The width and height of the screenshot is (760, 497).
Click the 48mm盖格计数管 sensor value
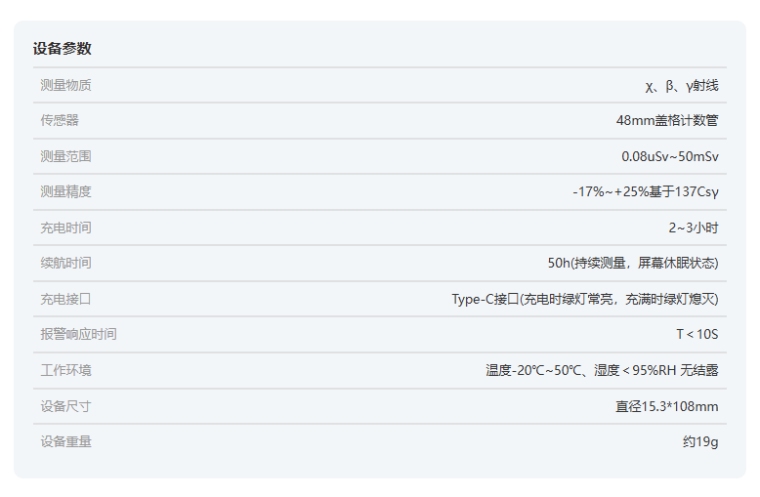coord(667,121)
